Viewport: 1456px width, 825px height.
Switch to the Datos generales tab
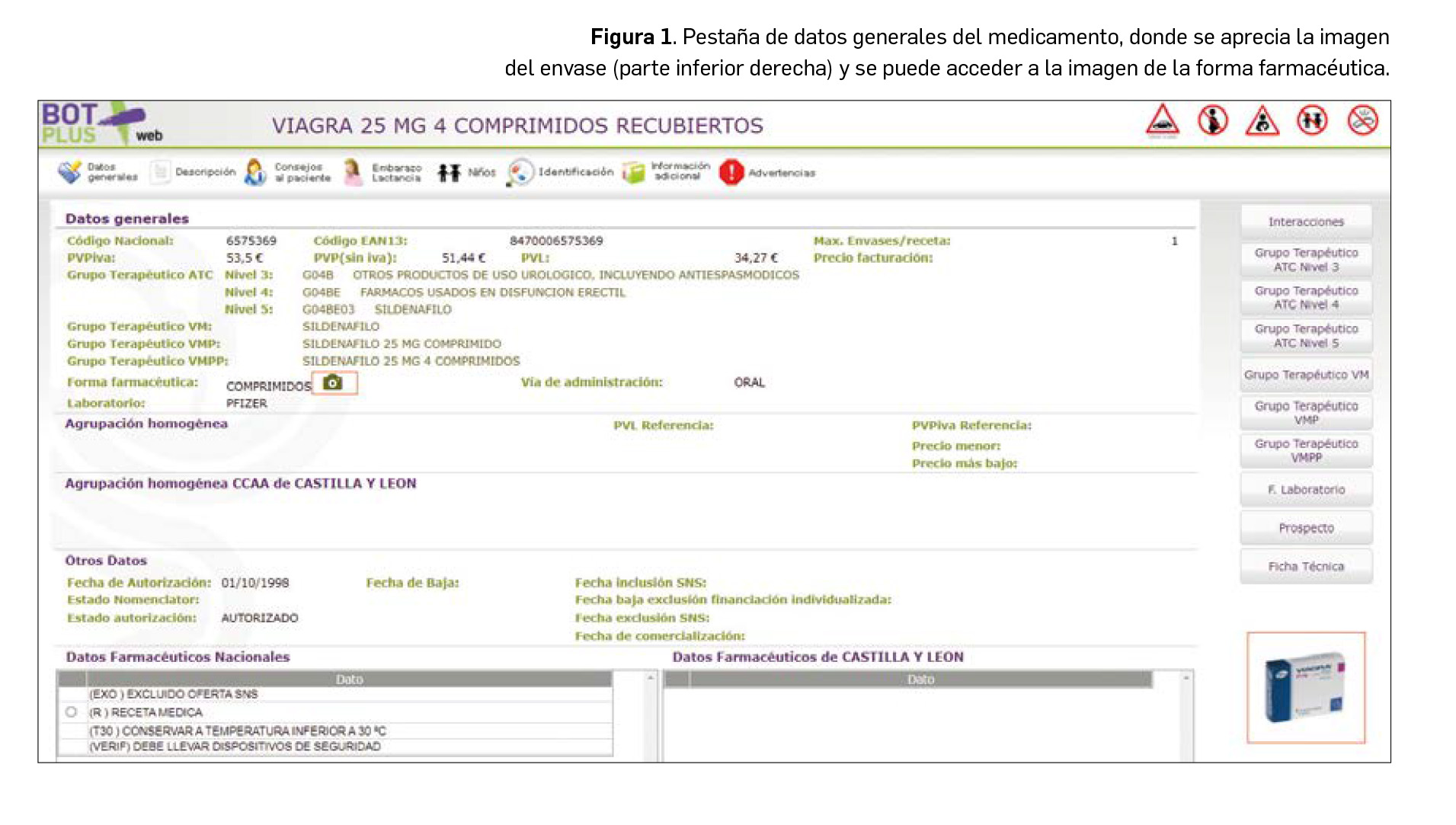coord(98,172)
